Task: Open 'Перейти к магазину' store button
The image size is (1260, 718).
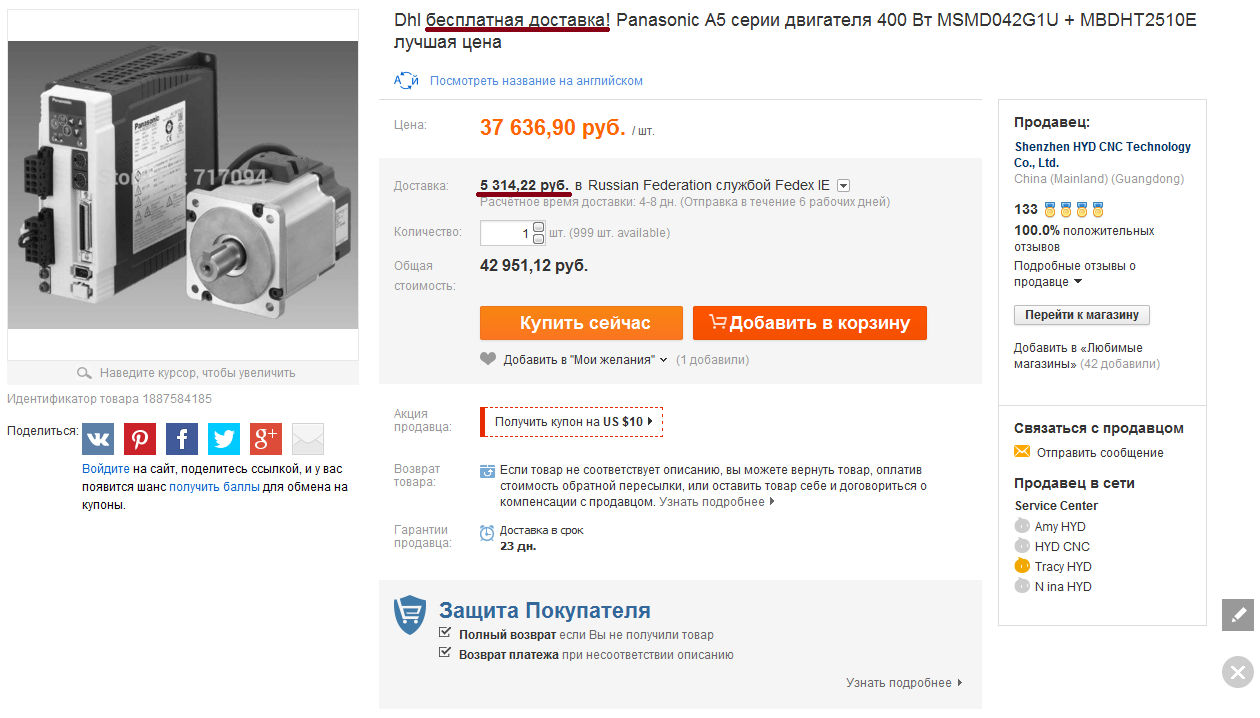Action: coord(1082,315)
